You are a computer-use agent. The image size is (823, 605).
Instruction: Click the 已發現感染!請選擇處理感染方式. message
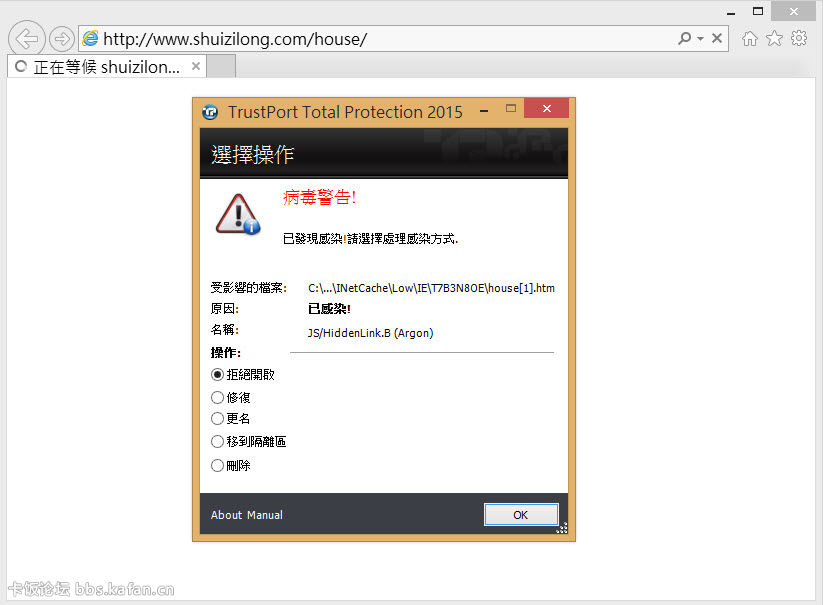click(x=371, y=239)
